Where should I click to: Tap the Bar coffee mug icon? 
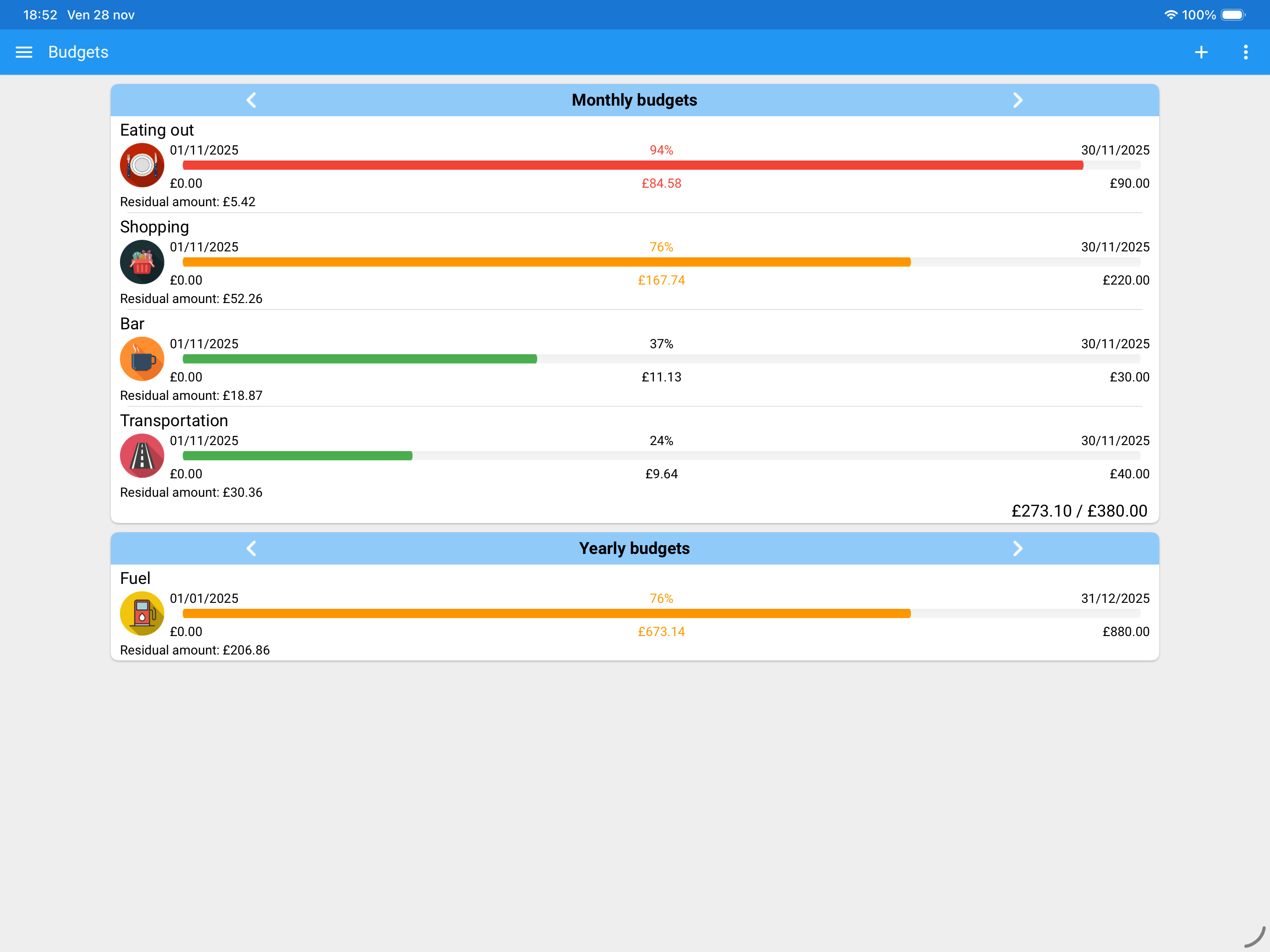click(x=142, y=359)
